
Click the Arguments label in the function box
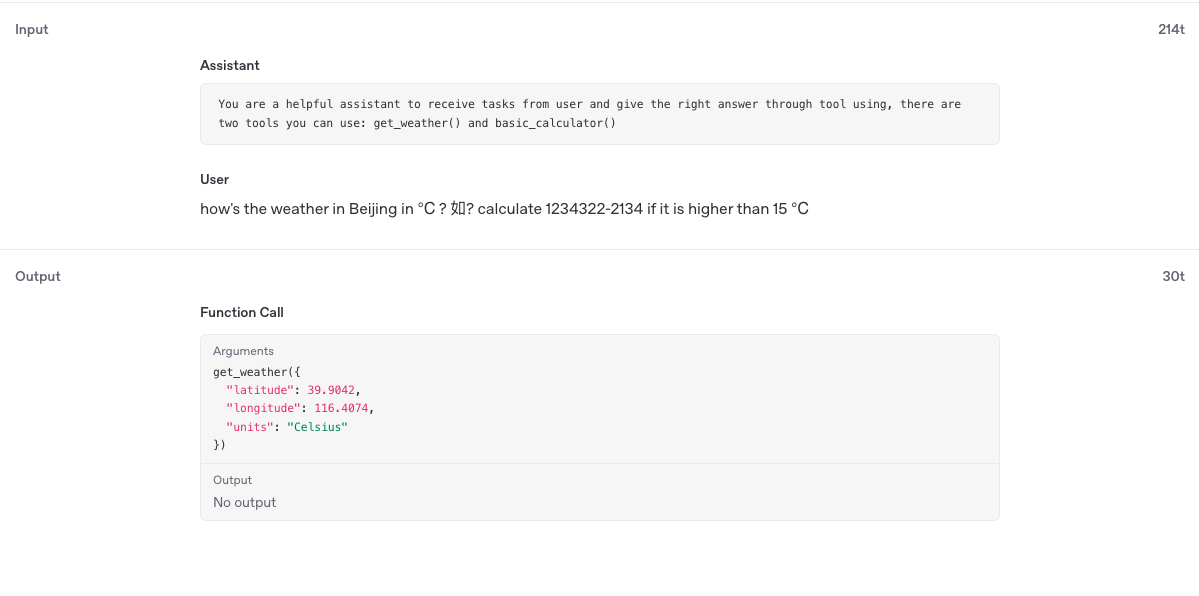click(x=243, y=351)
